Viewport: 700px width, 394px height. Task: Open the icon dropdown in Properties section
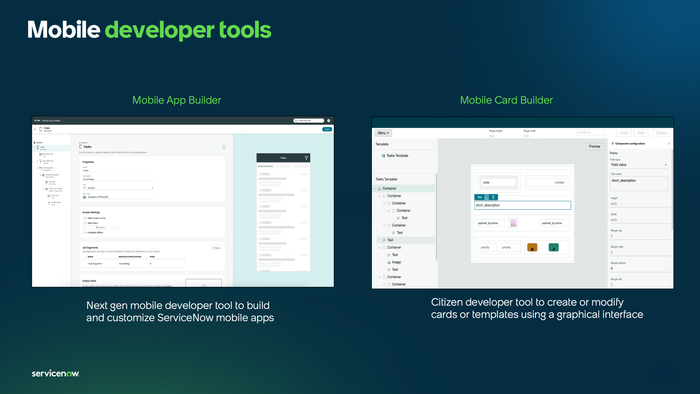coord(118,188)
